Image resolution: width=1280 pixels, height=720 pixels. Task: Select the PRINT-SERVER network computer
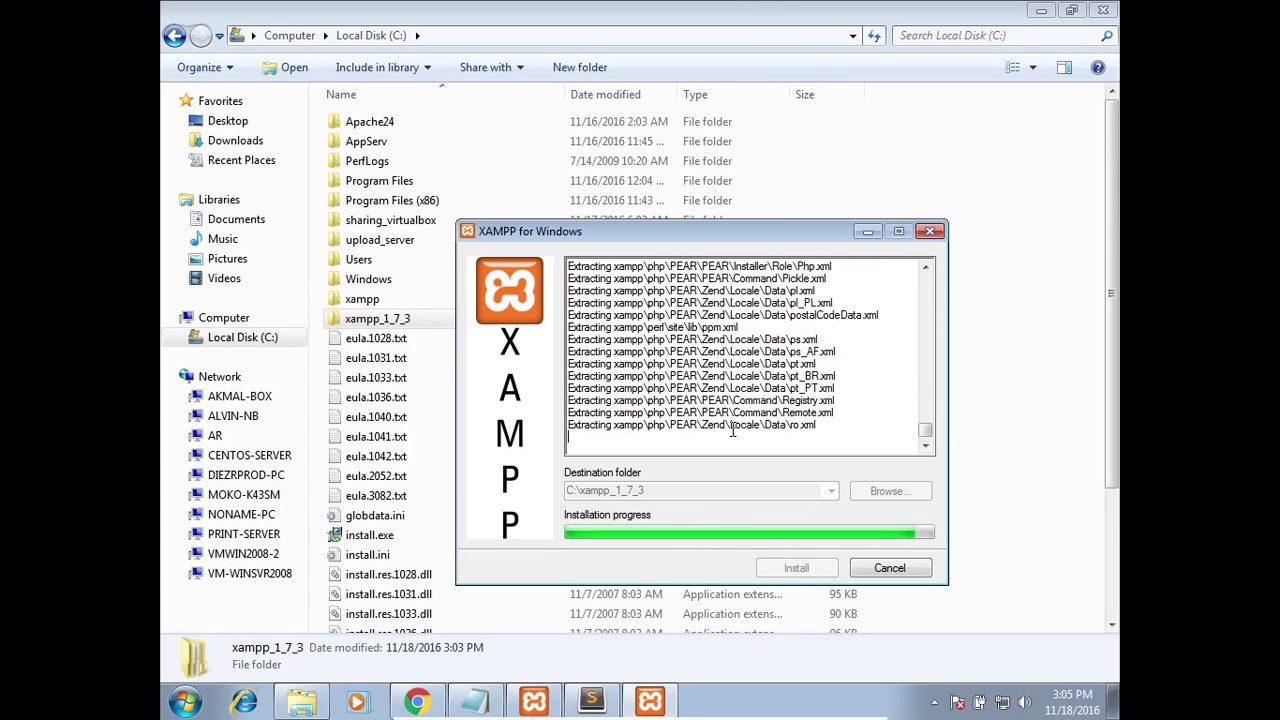pos(244,534)
